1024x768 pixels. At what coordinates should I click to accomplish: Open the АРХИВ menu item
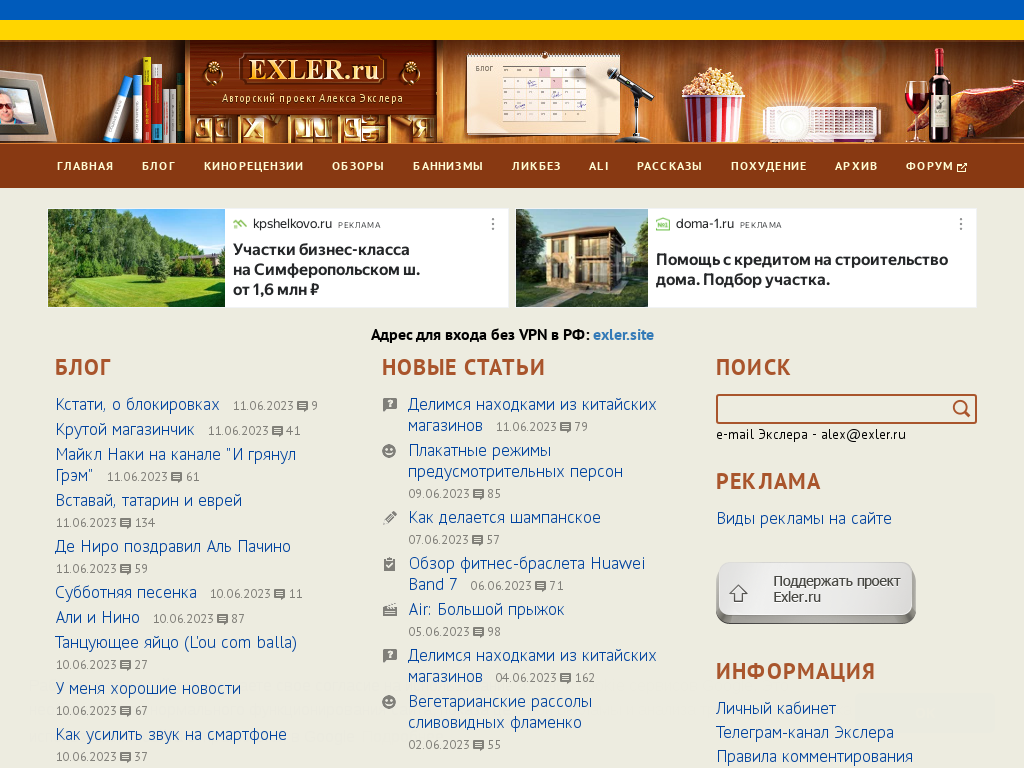coord(856,167)
